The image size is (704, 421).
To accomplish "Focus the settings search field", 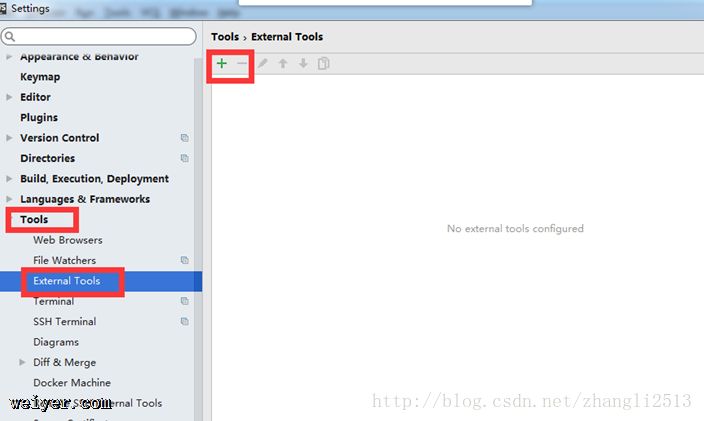I will tap(99, 36).
